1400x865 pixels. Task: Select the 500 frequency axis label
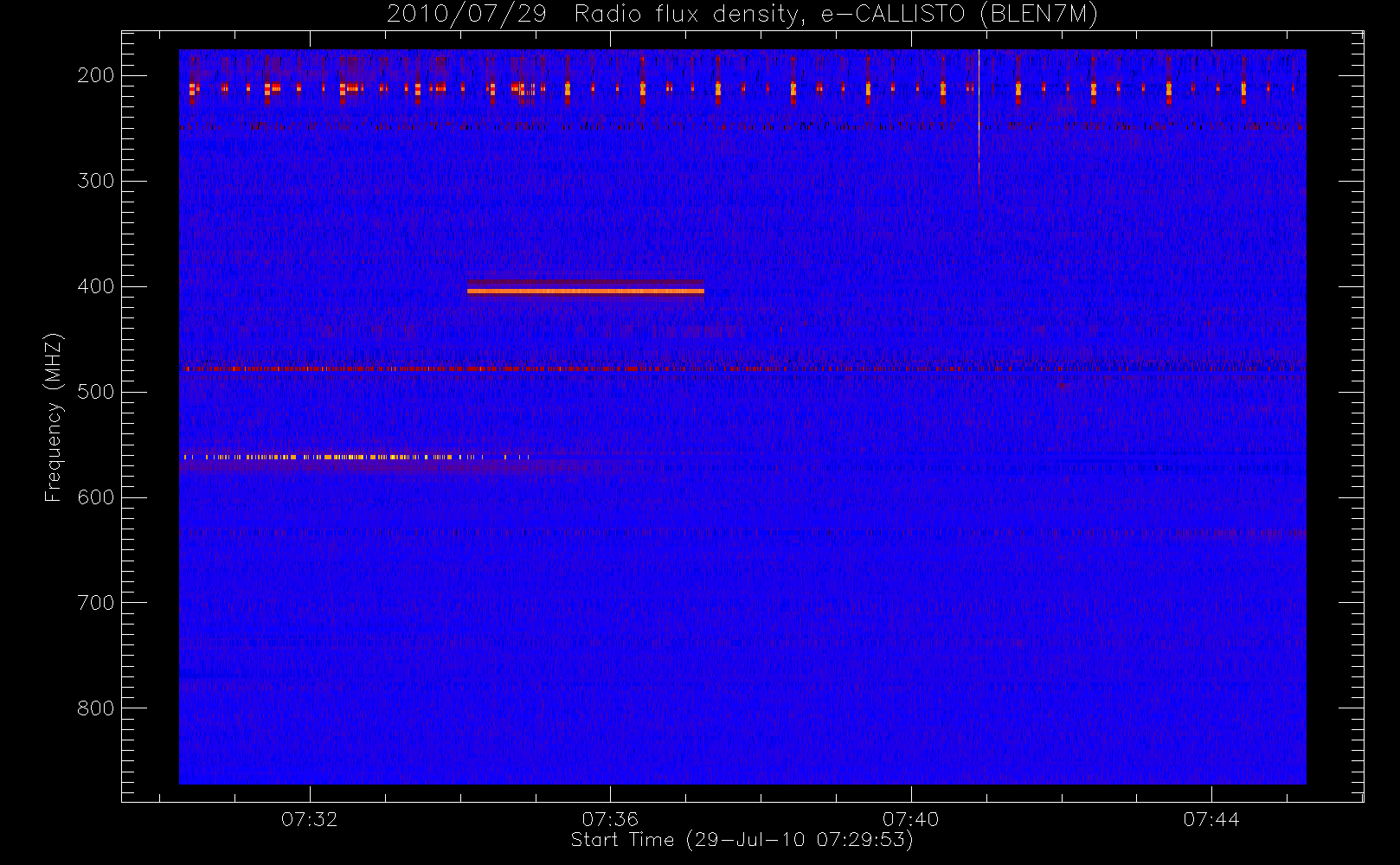[x=96, y=392]
